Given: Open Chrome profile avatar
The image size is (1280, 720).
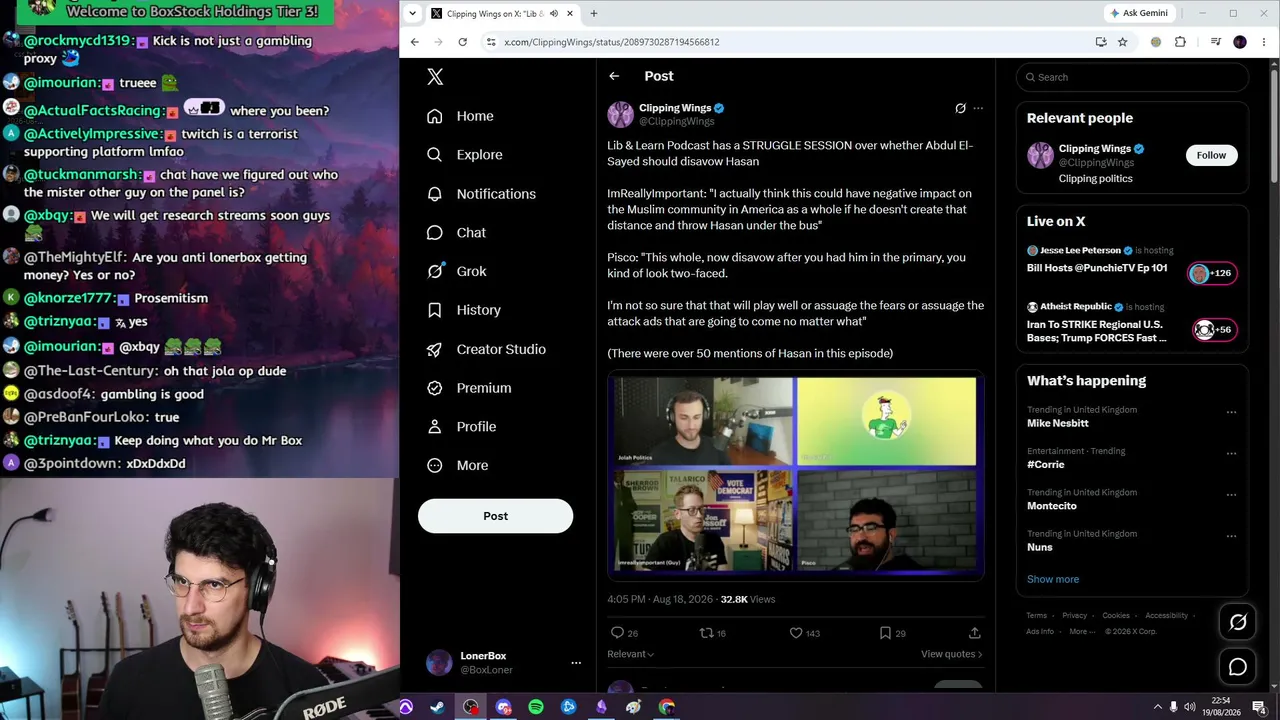Looking at the screenshot, I should 1240,42.
